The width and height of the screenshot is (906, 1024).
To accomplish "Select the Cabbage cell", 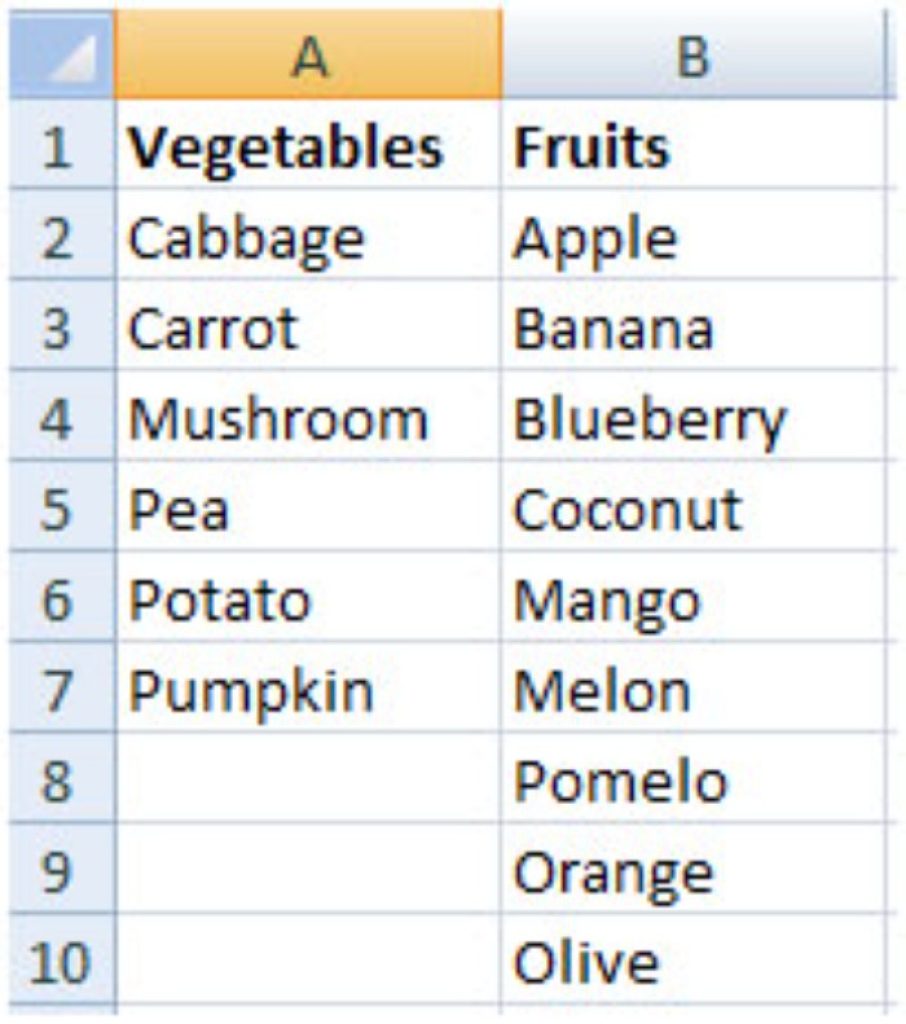I will [x=308, y=235].
